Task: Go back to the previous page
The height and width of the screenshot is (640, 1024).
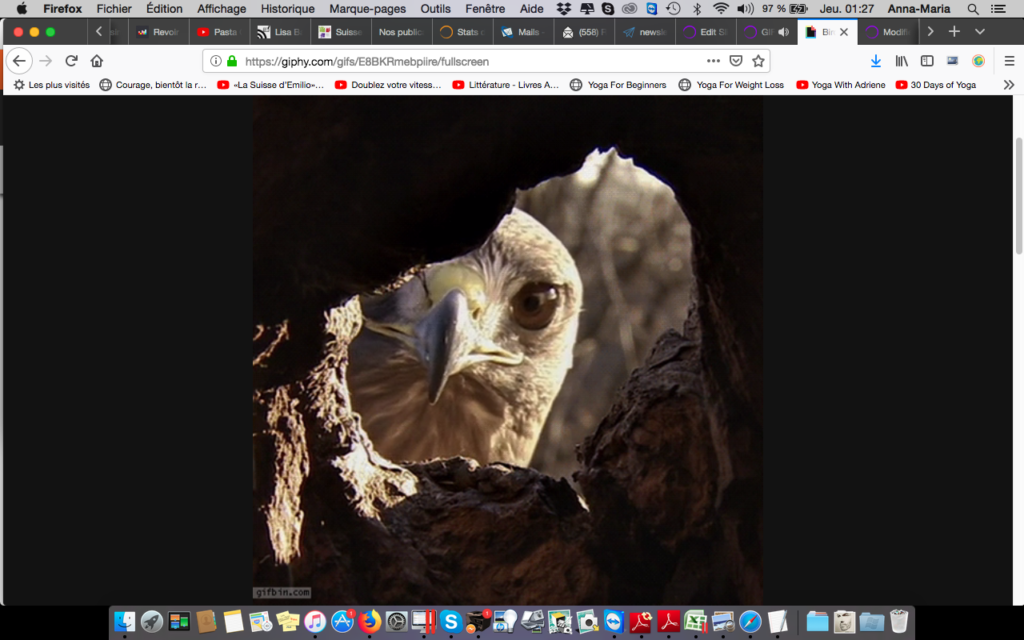Action: (x=19, y=61)
